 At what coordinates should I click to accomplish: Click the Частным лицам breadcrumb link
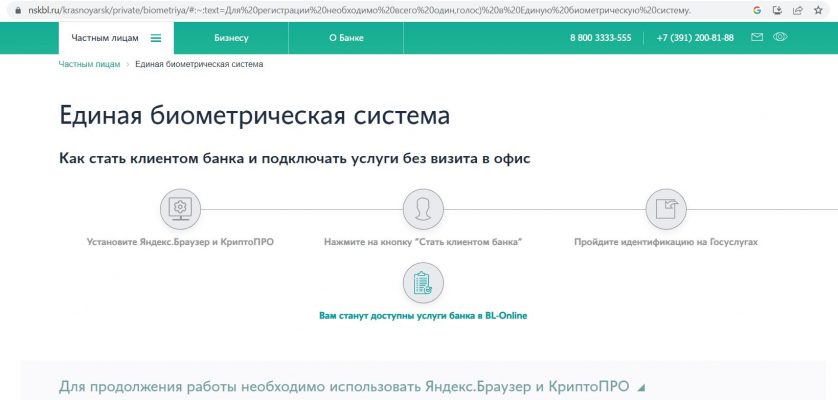pos(89,64)
